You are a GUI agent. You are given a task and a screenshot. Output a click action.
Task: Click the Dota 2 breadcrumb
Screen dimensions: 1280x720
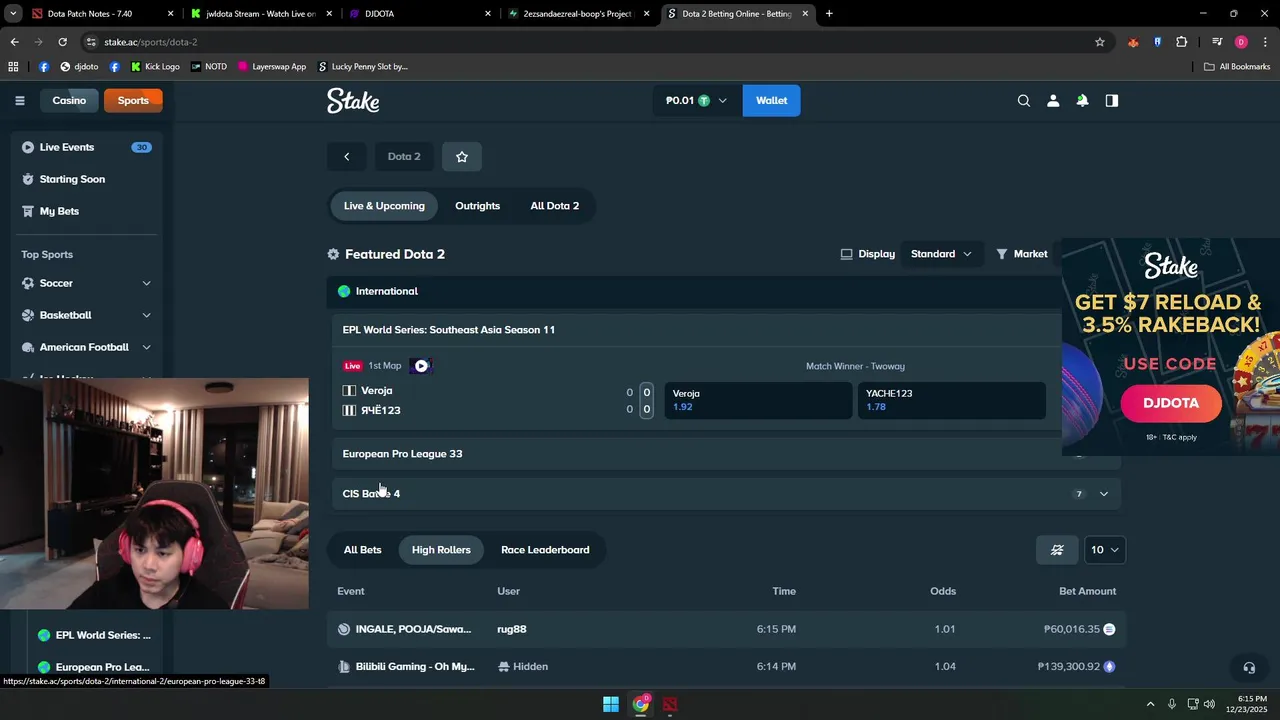404,156
